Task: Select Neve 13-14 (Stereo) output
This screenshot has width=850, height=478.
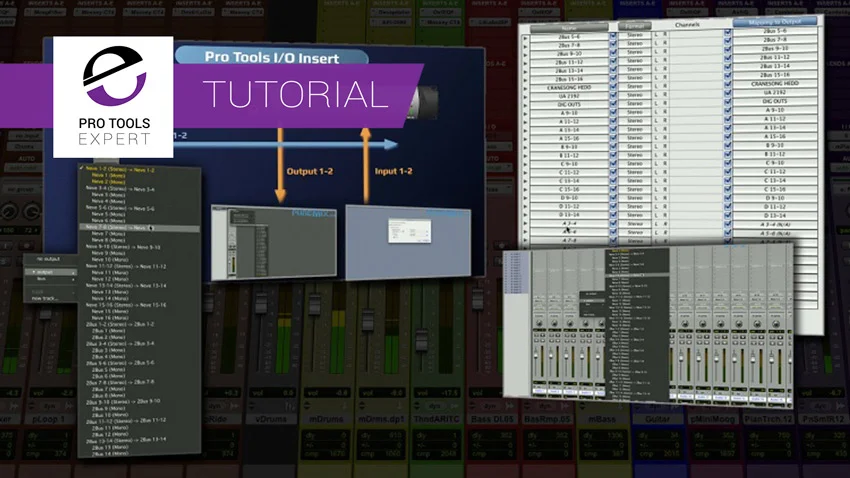Action: 126,286
